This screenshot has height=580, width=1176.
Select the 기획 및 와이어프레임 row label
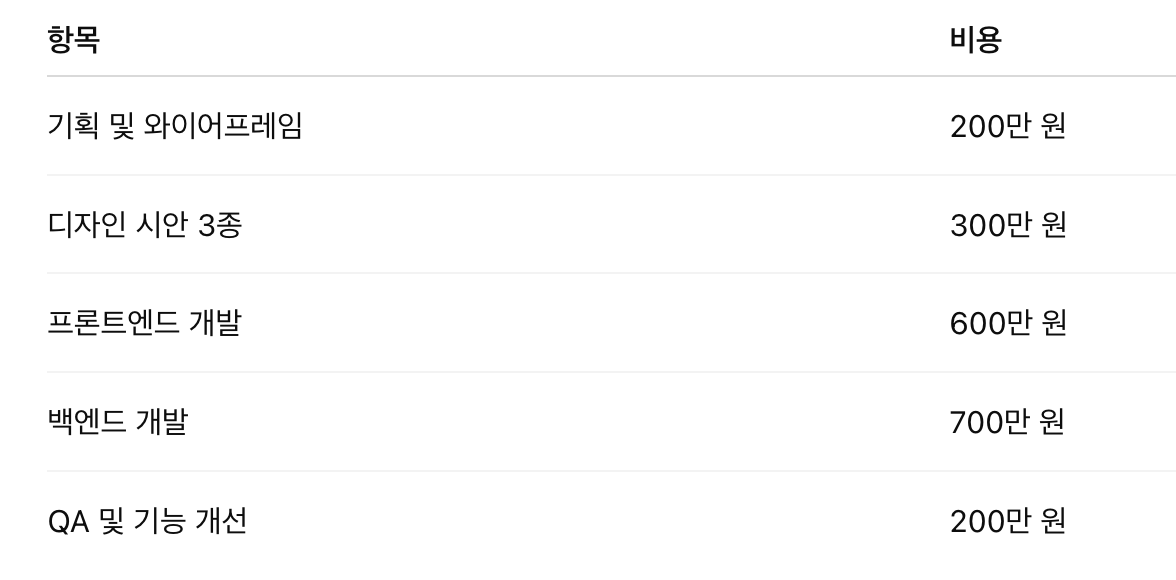[175, 125]
